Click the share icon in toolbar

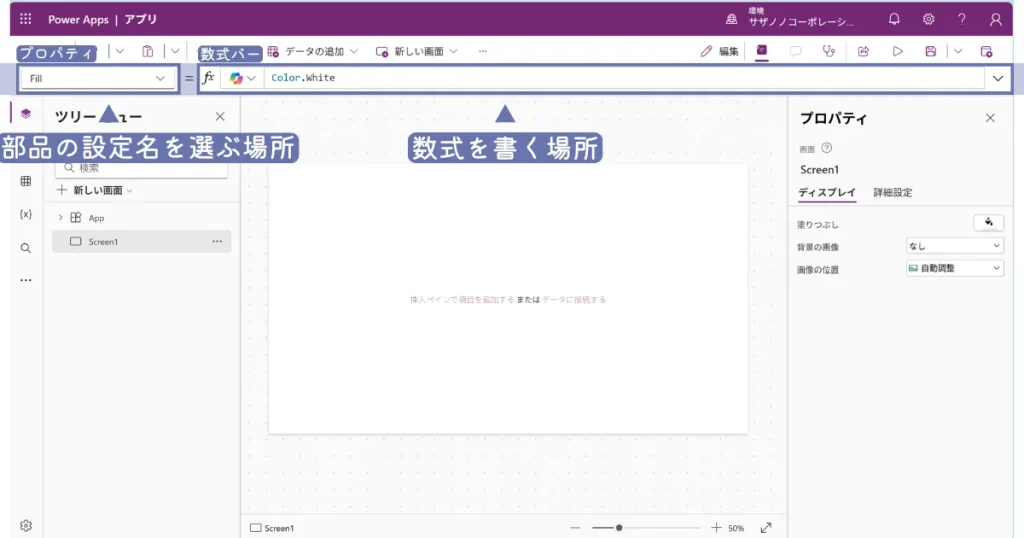pos(863,51)
